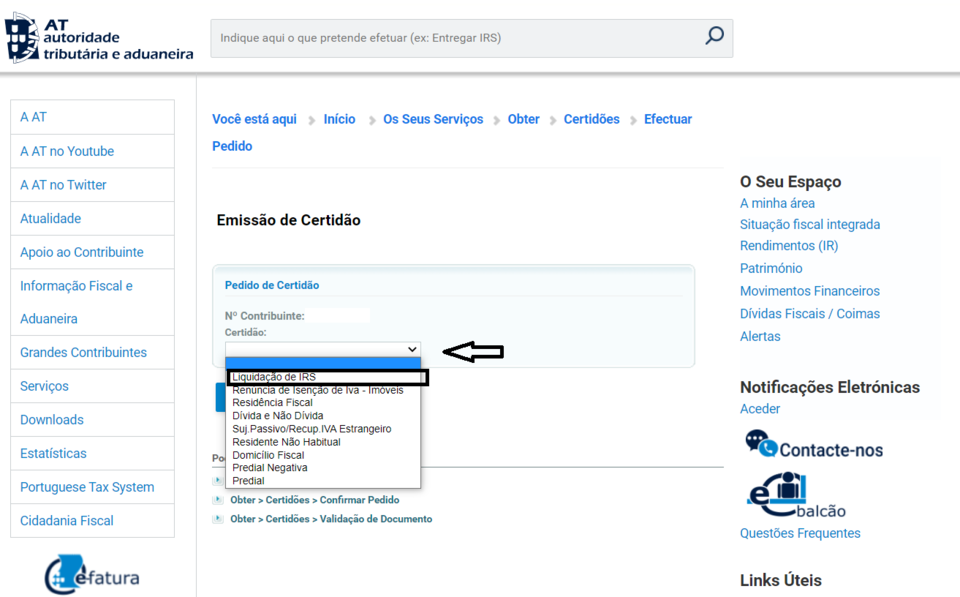
Task: Click the Validação de Documento bullet icon
Action: coord(218,519)
